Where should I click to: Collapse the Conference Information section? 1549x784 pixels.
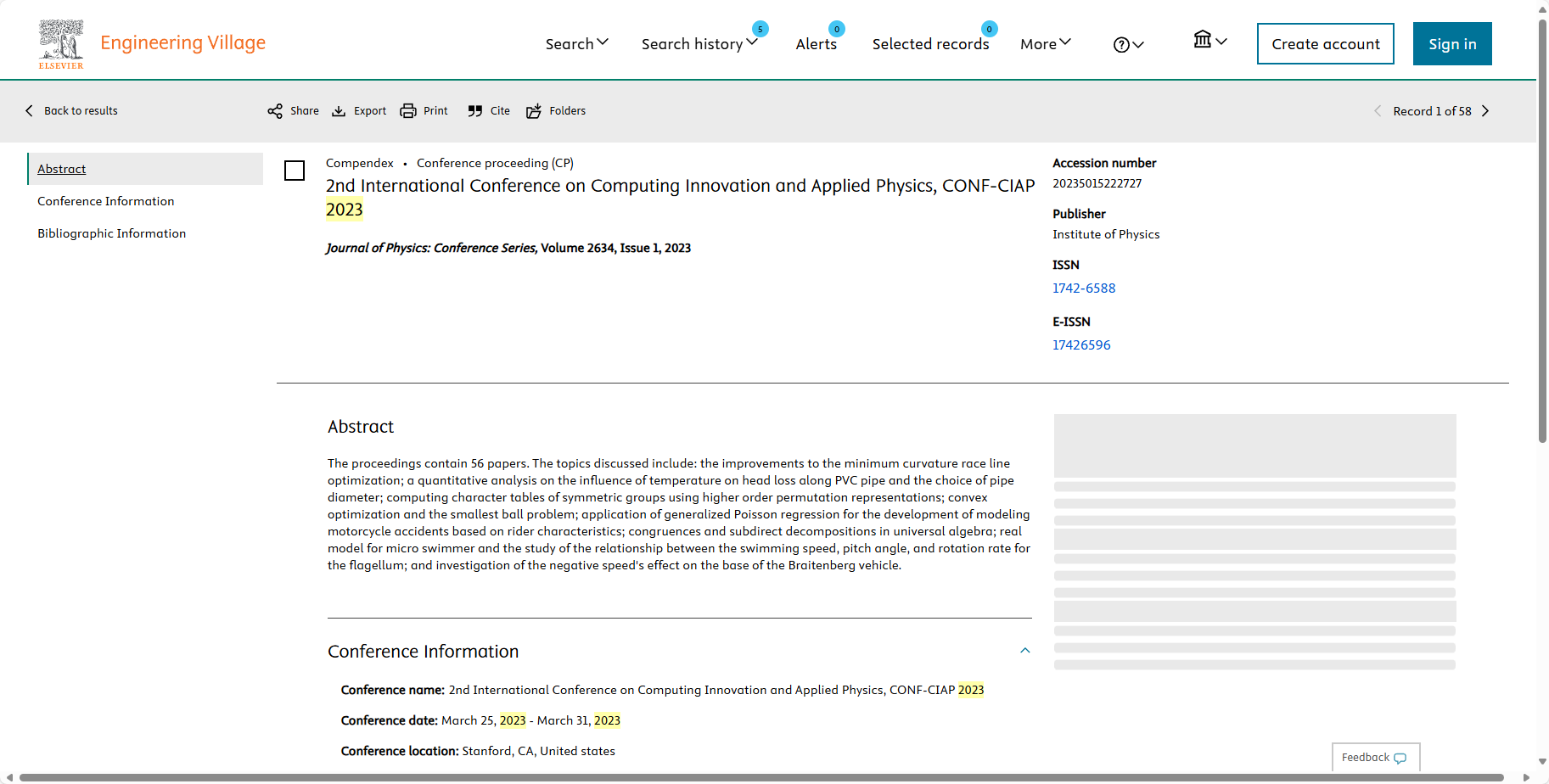tap(1024, 651)
